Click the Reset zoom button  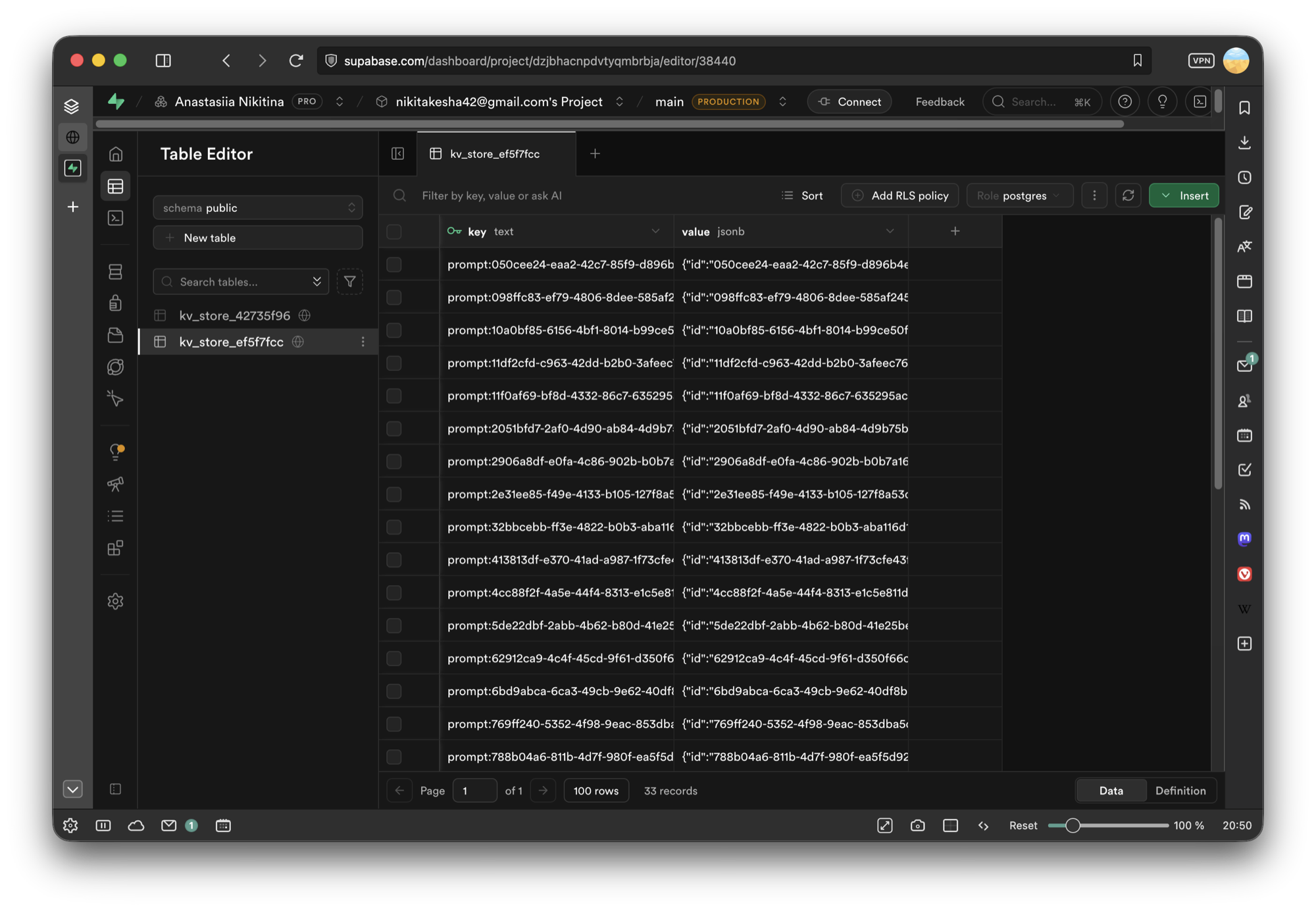(1023, 825)
